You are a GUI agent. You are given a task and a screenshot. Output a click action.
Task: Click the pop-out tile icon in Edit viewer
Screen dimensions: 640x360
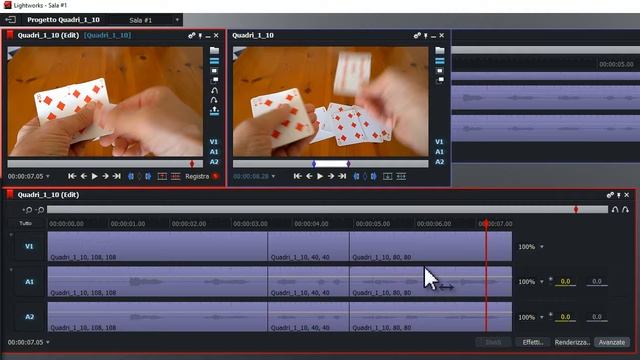[214, 80]
